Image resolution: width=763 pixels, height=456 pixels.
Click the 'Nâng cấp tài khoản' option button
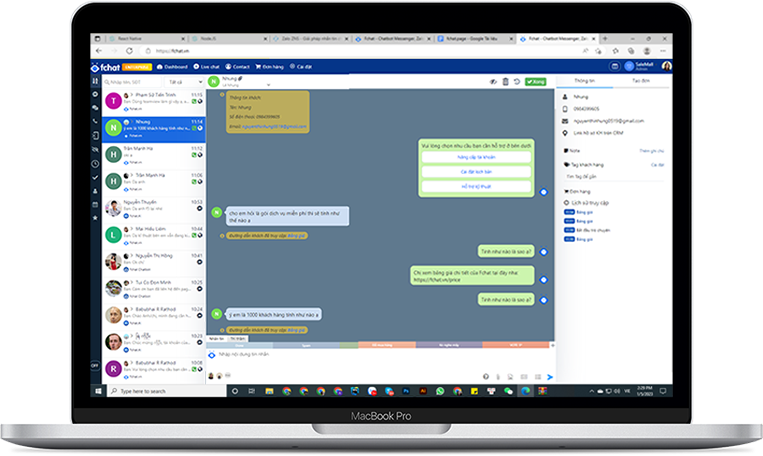477,157
